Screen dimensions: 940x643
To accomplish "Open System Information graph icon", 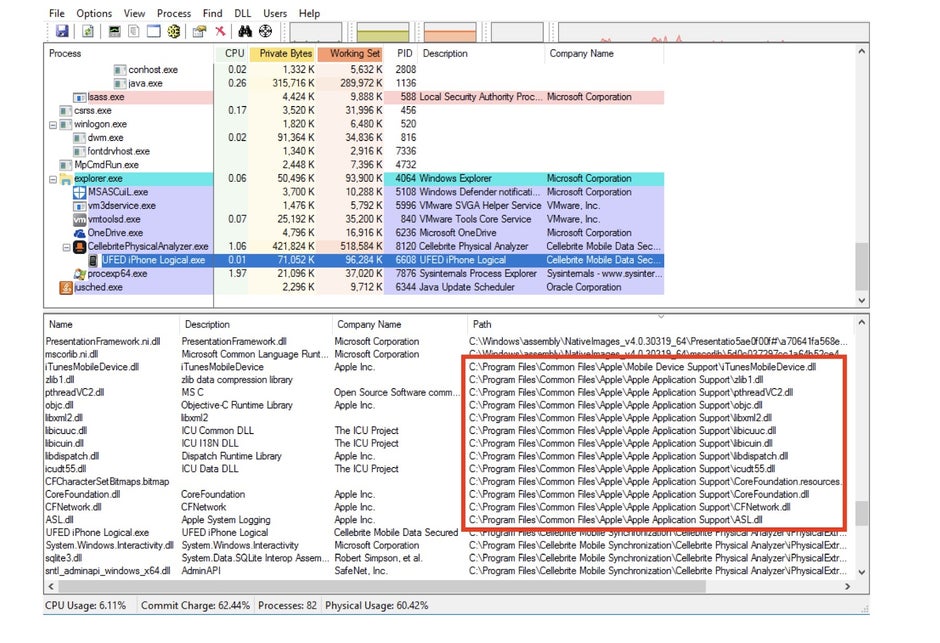I will click(114, 32).
